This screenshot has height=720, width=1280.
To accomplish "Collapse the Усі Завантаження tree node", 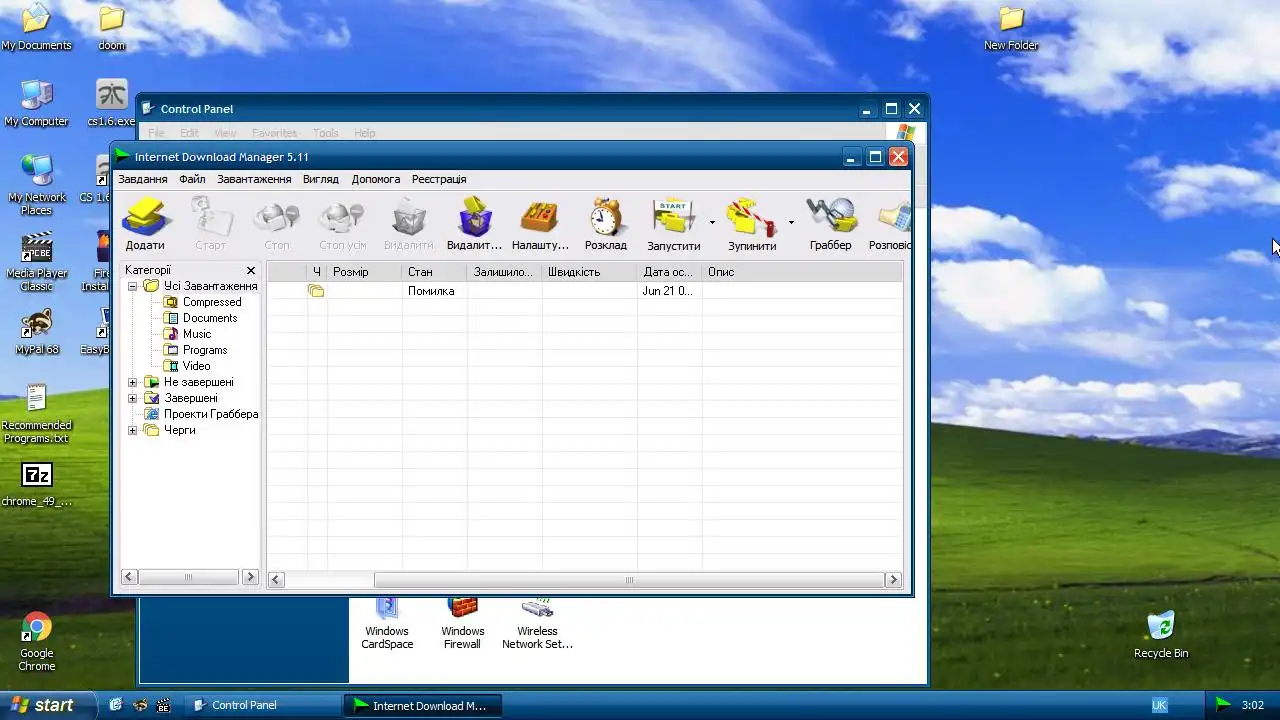I will click(132, 286).
